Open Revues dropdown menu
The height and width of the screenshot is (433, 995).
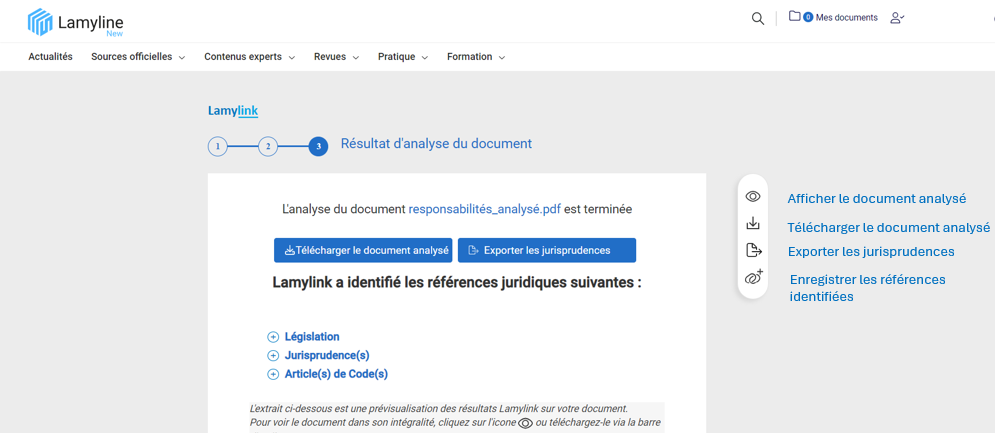[336, 57]
